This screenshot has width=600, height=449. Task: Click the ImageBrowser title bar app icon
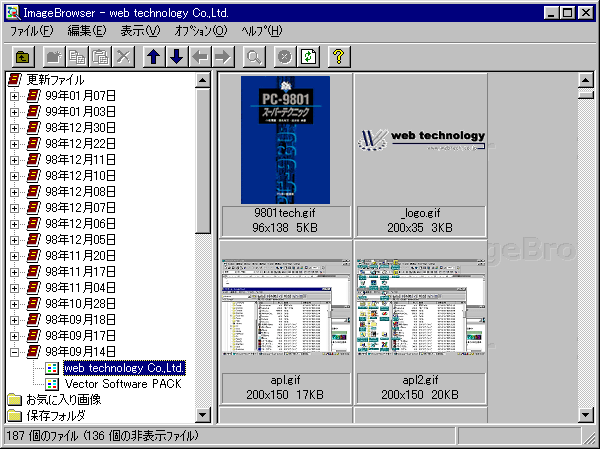point(13,13)
